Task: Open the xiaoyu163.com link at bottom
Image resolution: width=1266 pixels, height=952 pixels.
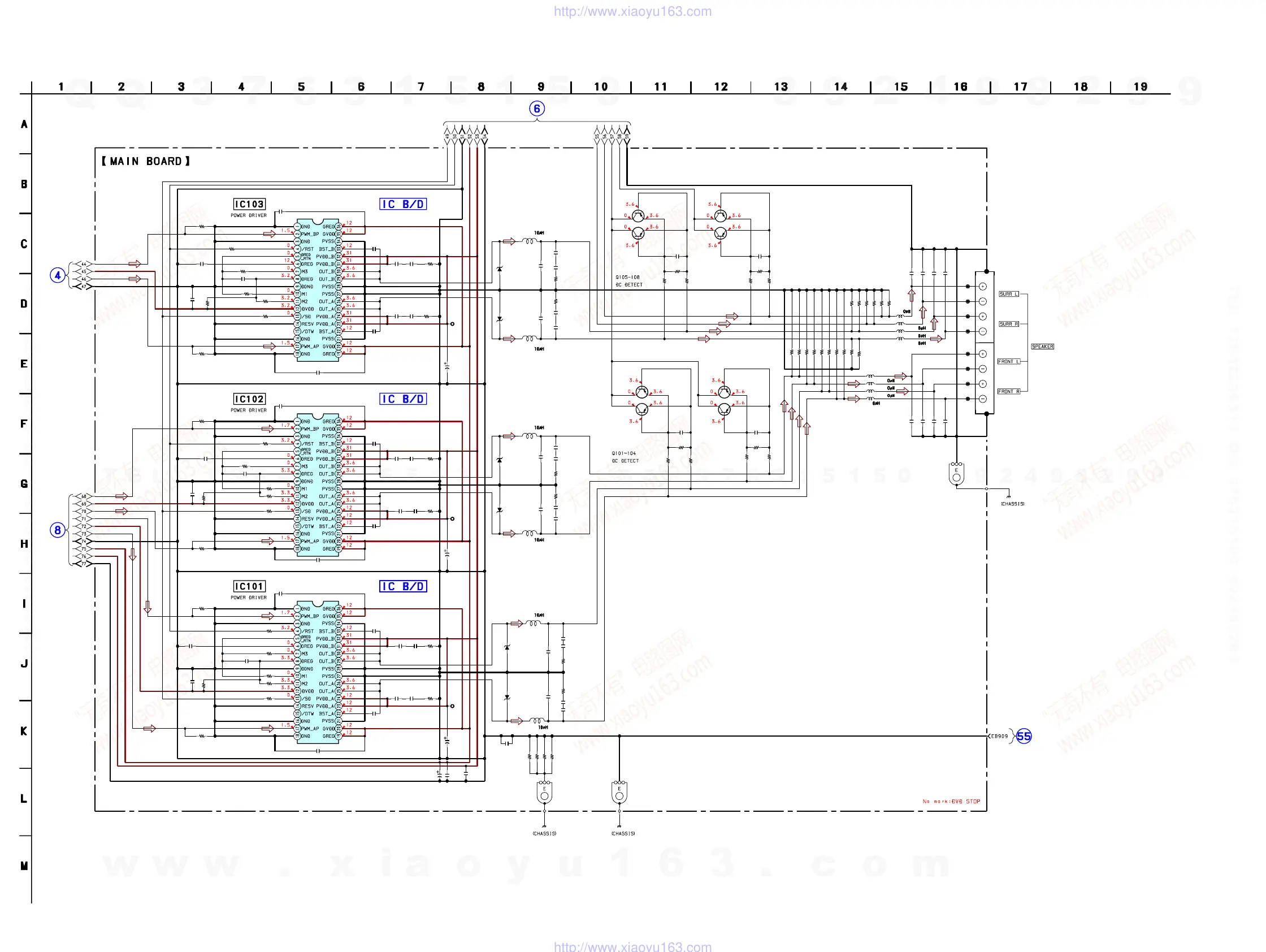Action: (x=632, y=947)
